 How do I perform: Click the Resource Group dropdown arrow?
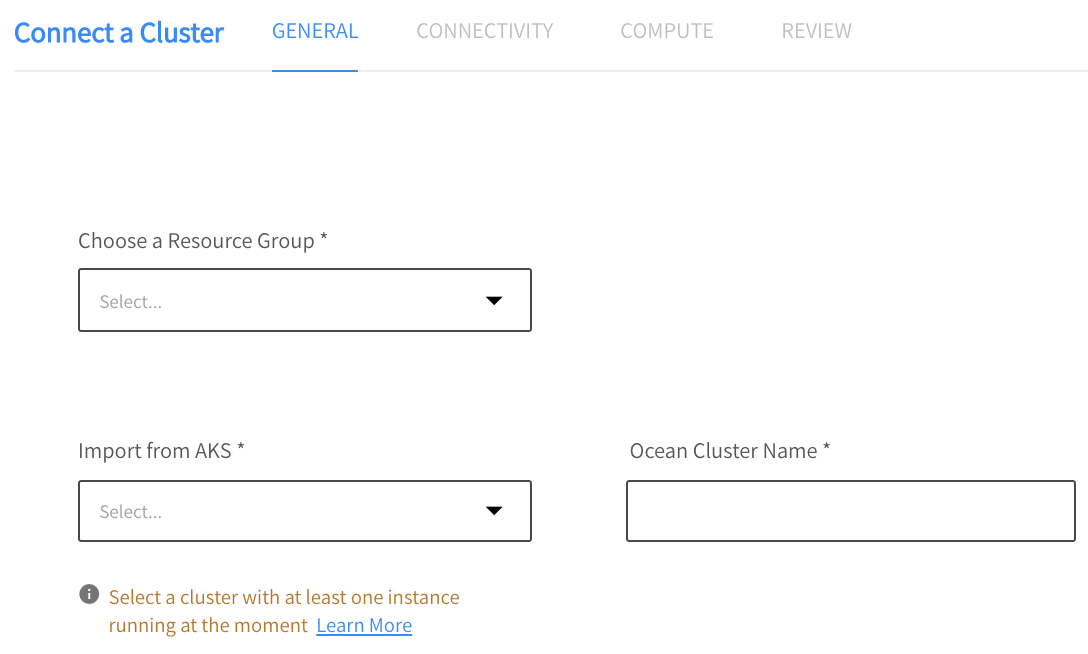(493, 301)
